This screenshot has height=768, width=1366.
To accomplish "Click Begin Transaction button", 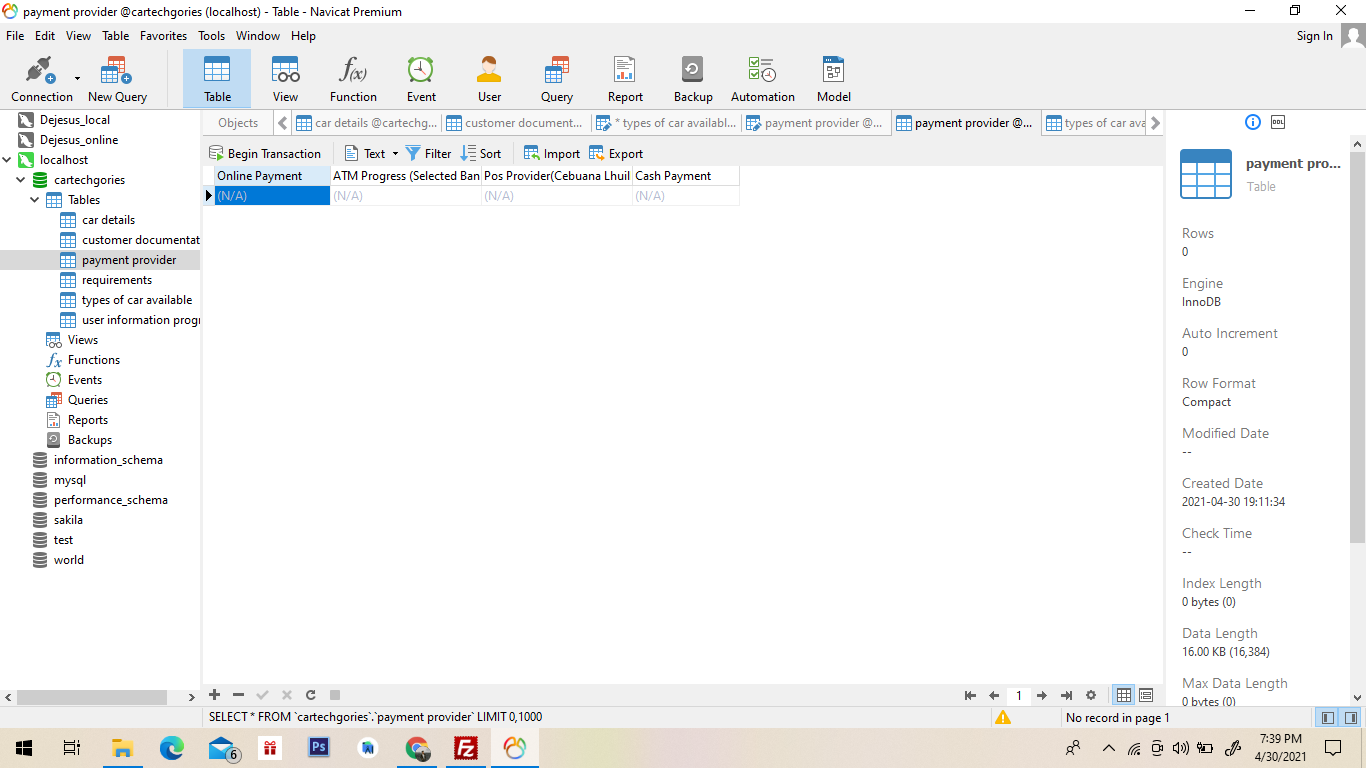I will (x=265, y=154).
